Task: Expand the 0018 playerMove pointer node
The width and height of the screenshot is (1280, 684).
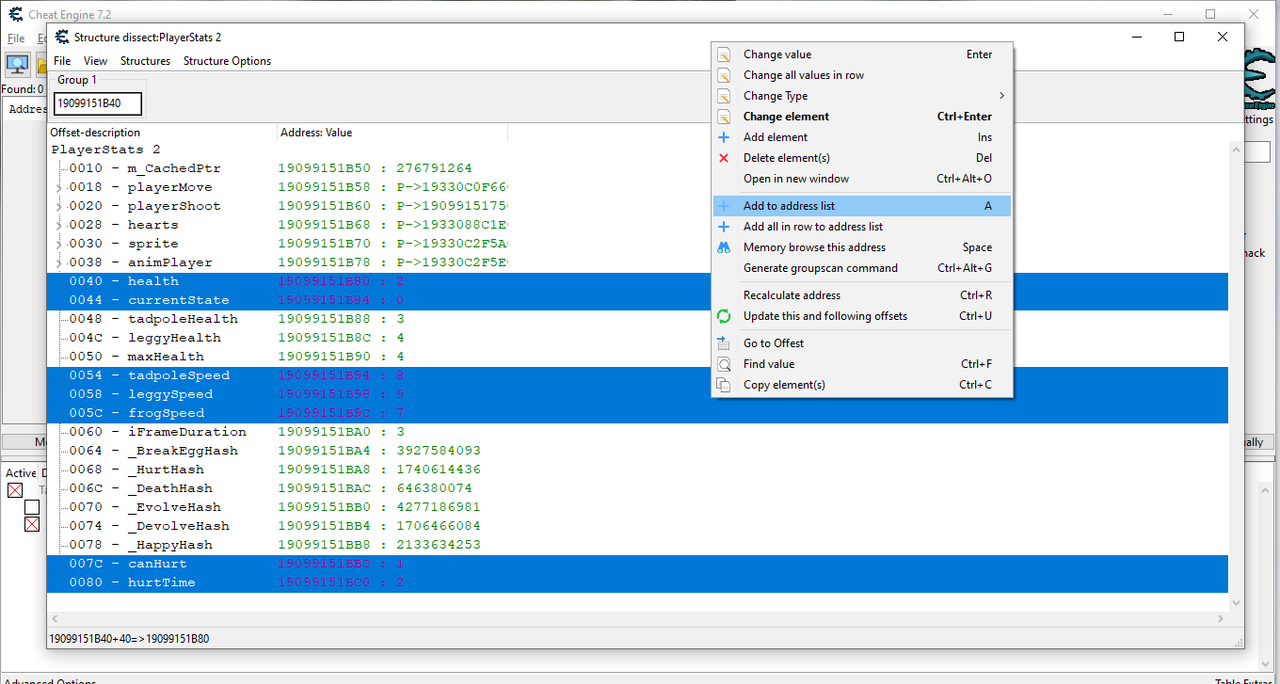Action: pos(58,188)
